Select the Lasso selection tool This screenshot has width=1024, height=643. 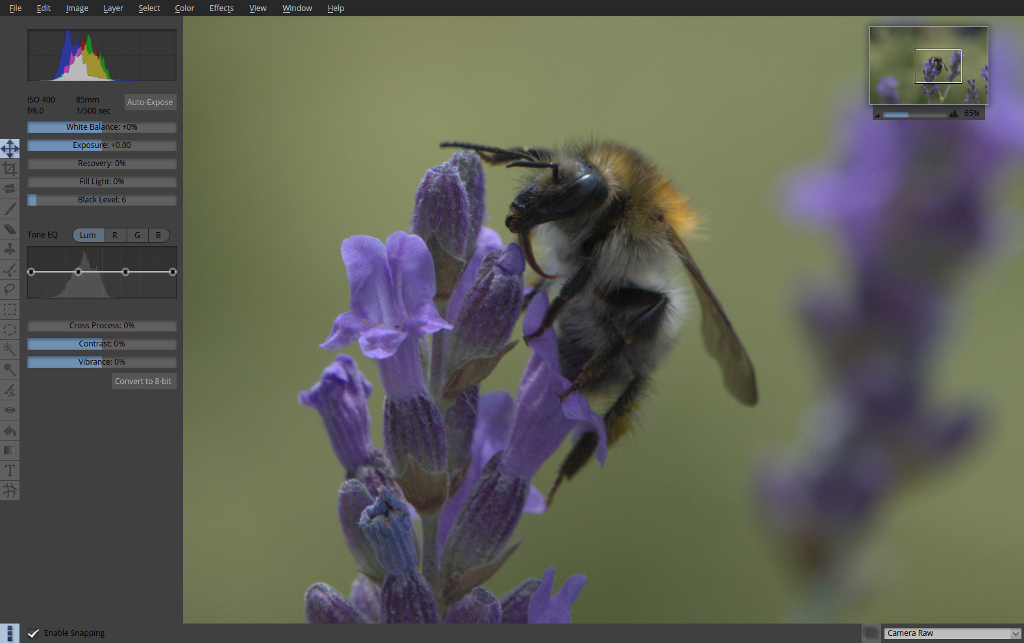10,289
